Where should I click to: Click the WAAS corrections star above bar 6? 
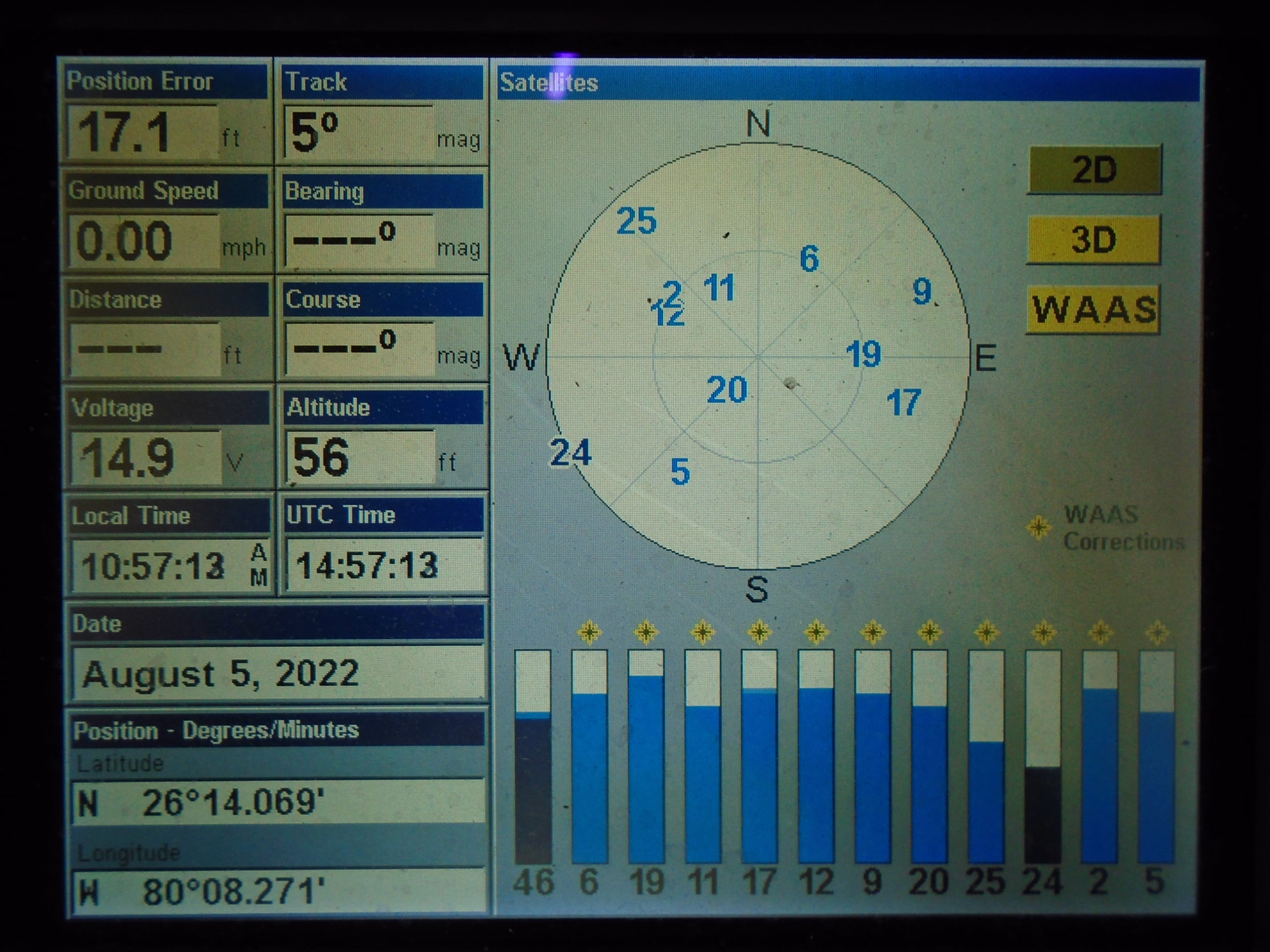coord(590,632)
